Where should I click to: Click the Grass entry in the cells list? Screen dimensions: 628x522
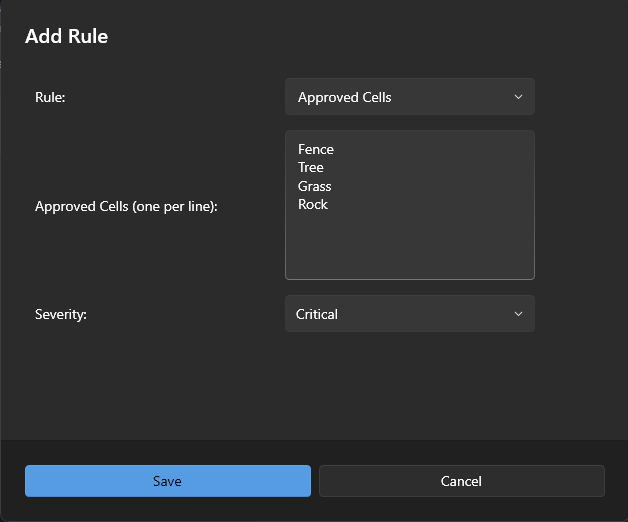click(314, 186)
